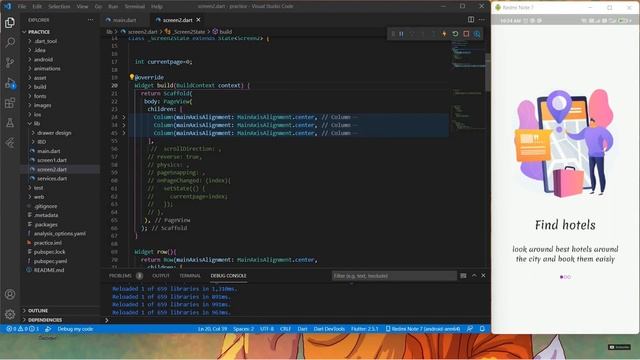Change CRLF line ending in status bar

pos(285,329)
